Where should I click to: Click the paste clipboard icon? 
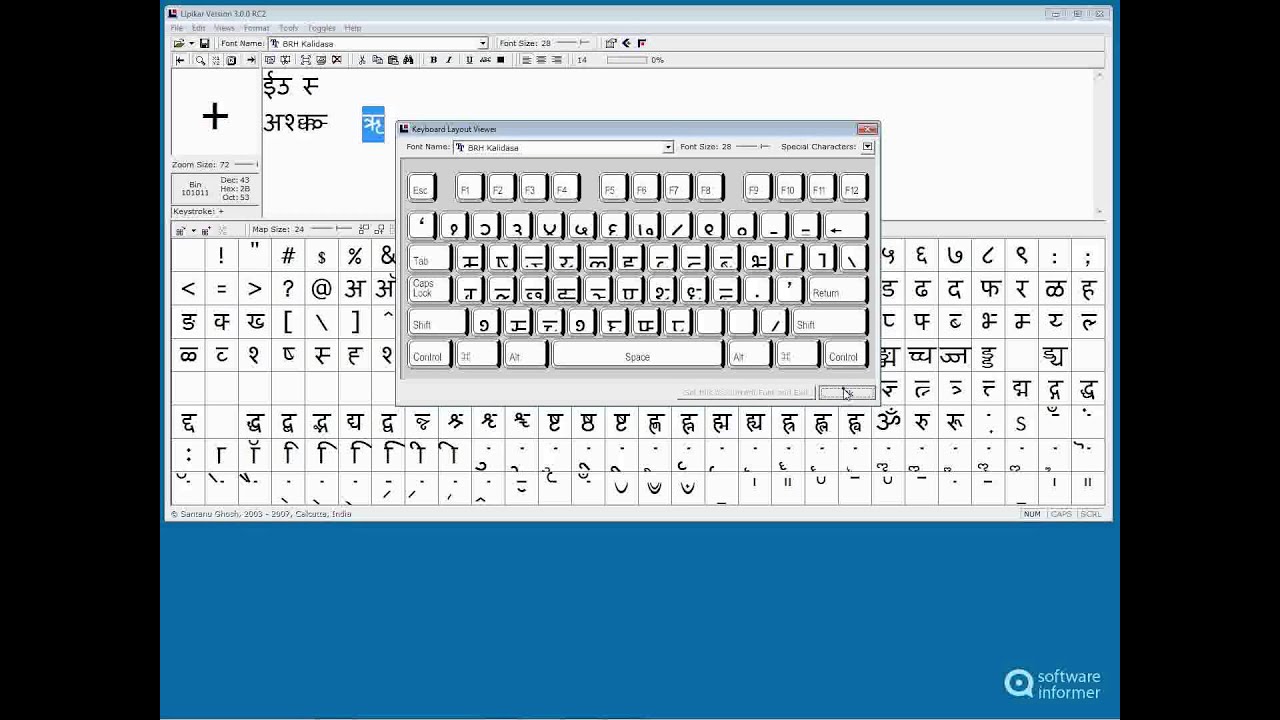coord(392,60)
